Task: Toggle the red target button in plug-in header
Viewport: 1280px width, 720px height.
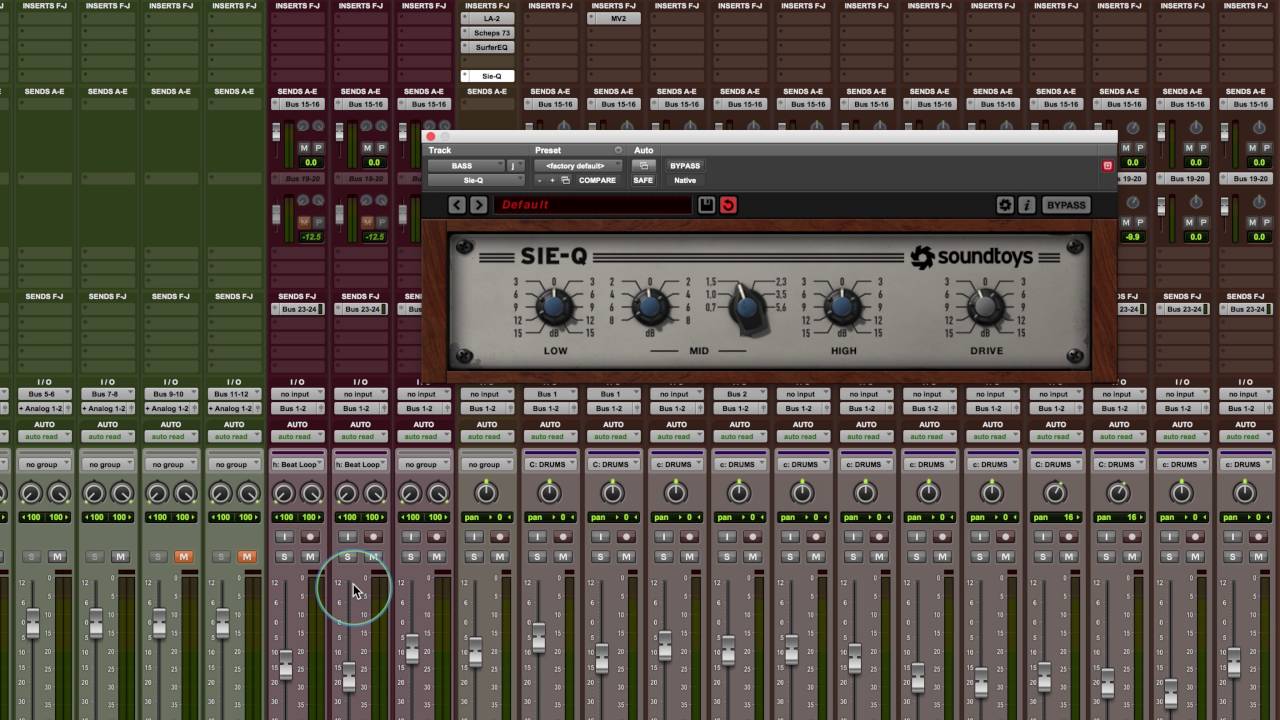Action: [1107, 166]
